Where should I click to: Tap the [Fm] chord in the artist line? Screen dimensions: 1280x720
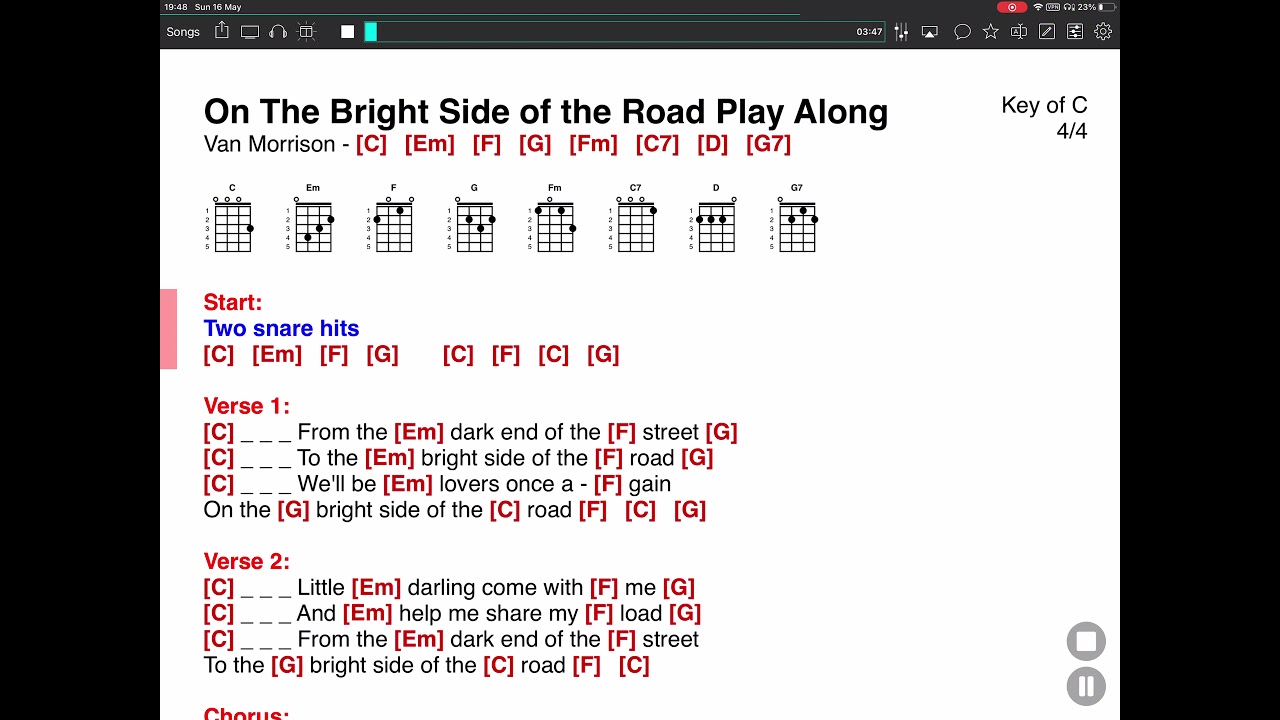tap(593, 144)
